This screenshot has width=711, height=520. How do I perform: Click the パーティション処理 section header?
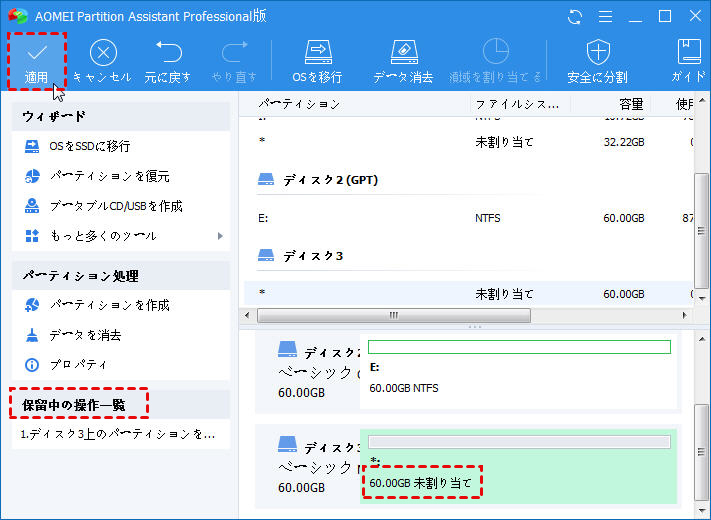point(122,276)
